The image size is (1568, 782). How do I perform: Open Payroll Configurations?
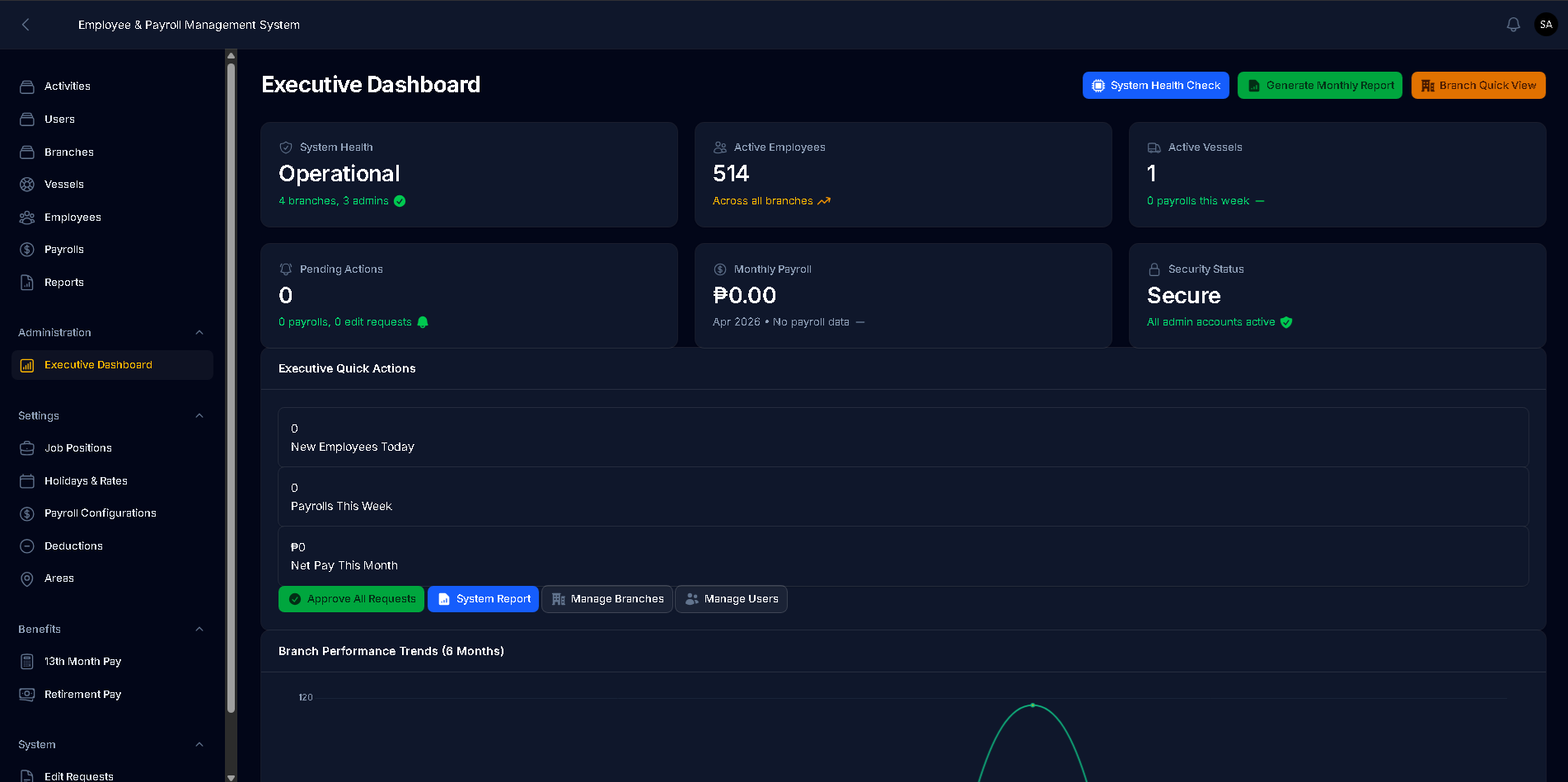[x=112, y=513]
